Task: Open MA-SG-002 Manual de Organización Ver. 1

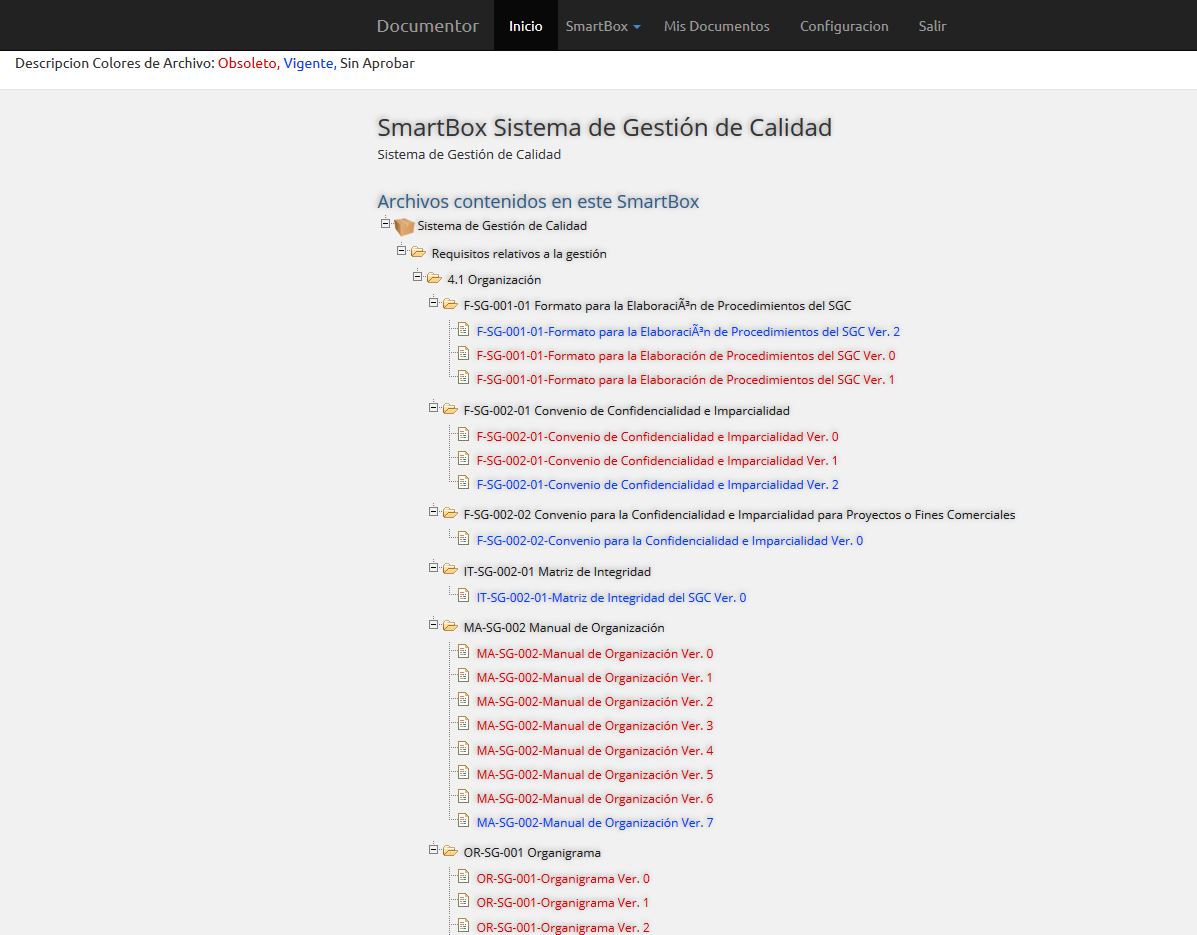Action: pyautogui.click(x=595, y=678)
